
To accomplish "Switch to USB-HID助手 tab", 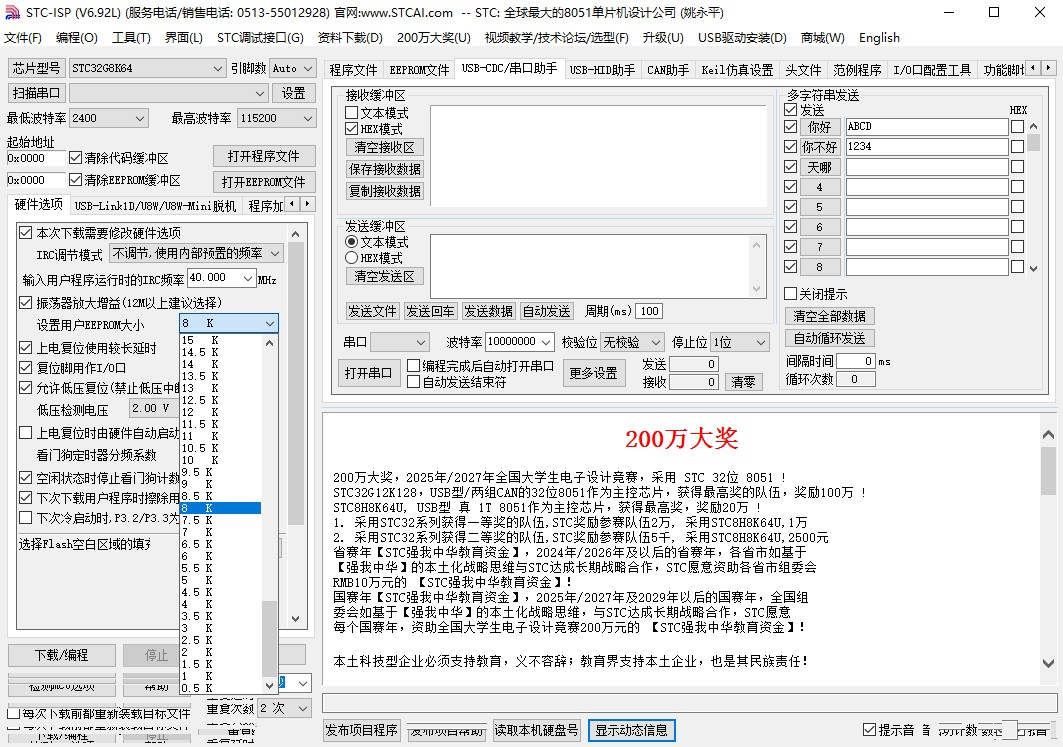I will click(x=602, y=70).
